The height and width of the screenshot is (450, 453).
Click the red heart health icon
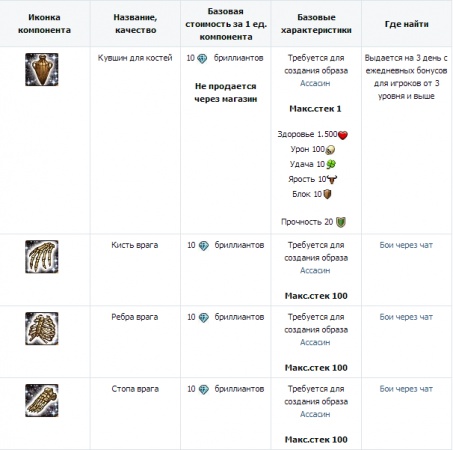(x=343, y=135)
